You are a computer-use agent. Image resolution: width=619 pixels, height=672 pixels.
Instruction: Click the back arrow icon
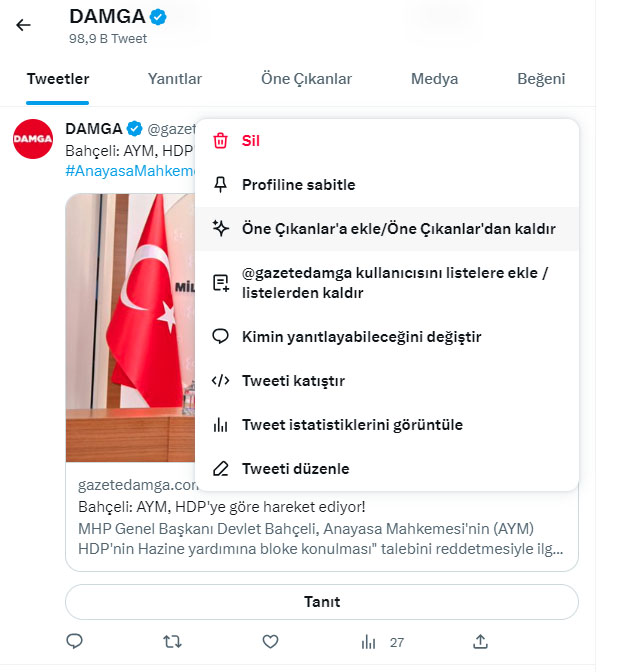[x=23, y=25]
